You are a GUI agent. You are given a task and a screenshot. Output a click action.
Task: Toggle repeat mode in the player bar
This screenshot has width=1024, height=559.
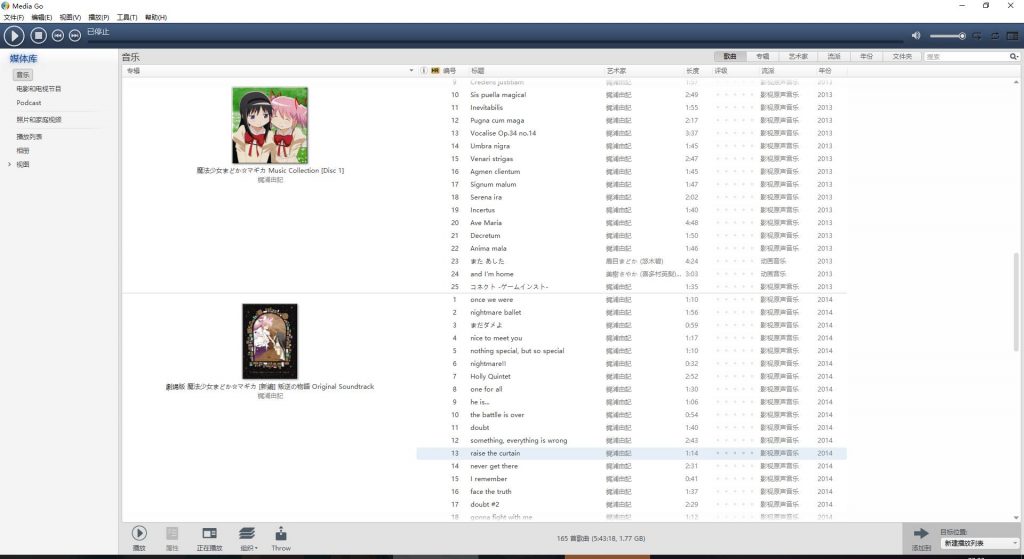click(x=995, y=36)
